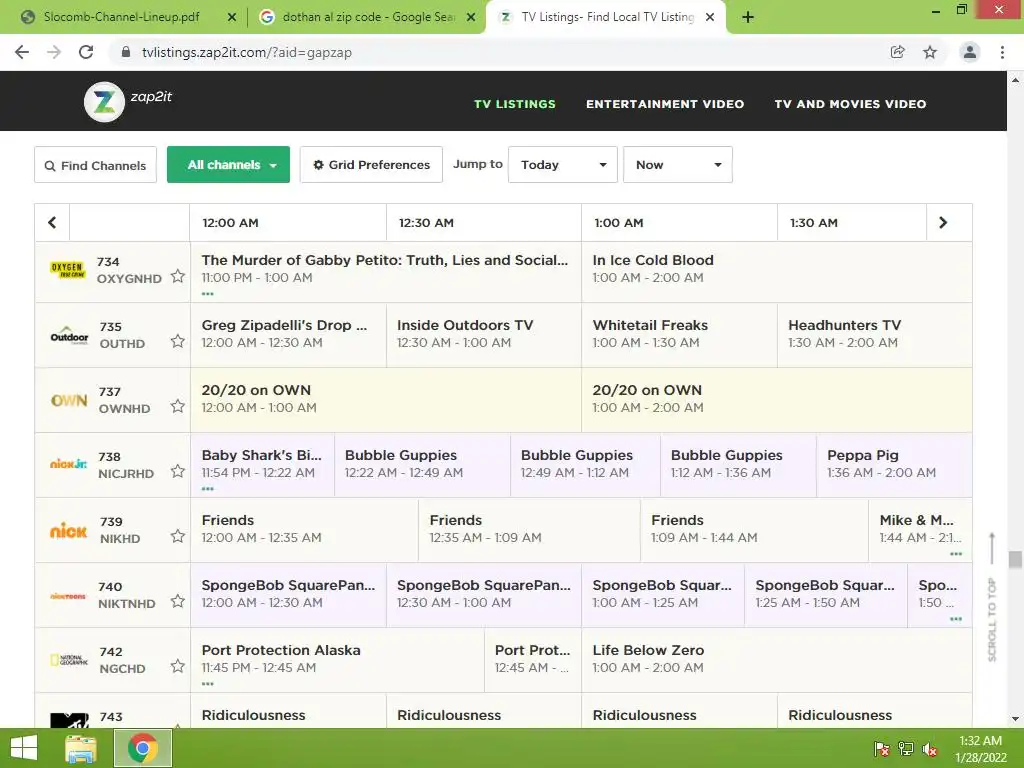Favorite the 742 NGCHD channel star

tap(178, 666)
